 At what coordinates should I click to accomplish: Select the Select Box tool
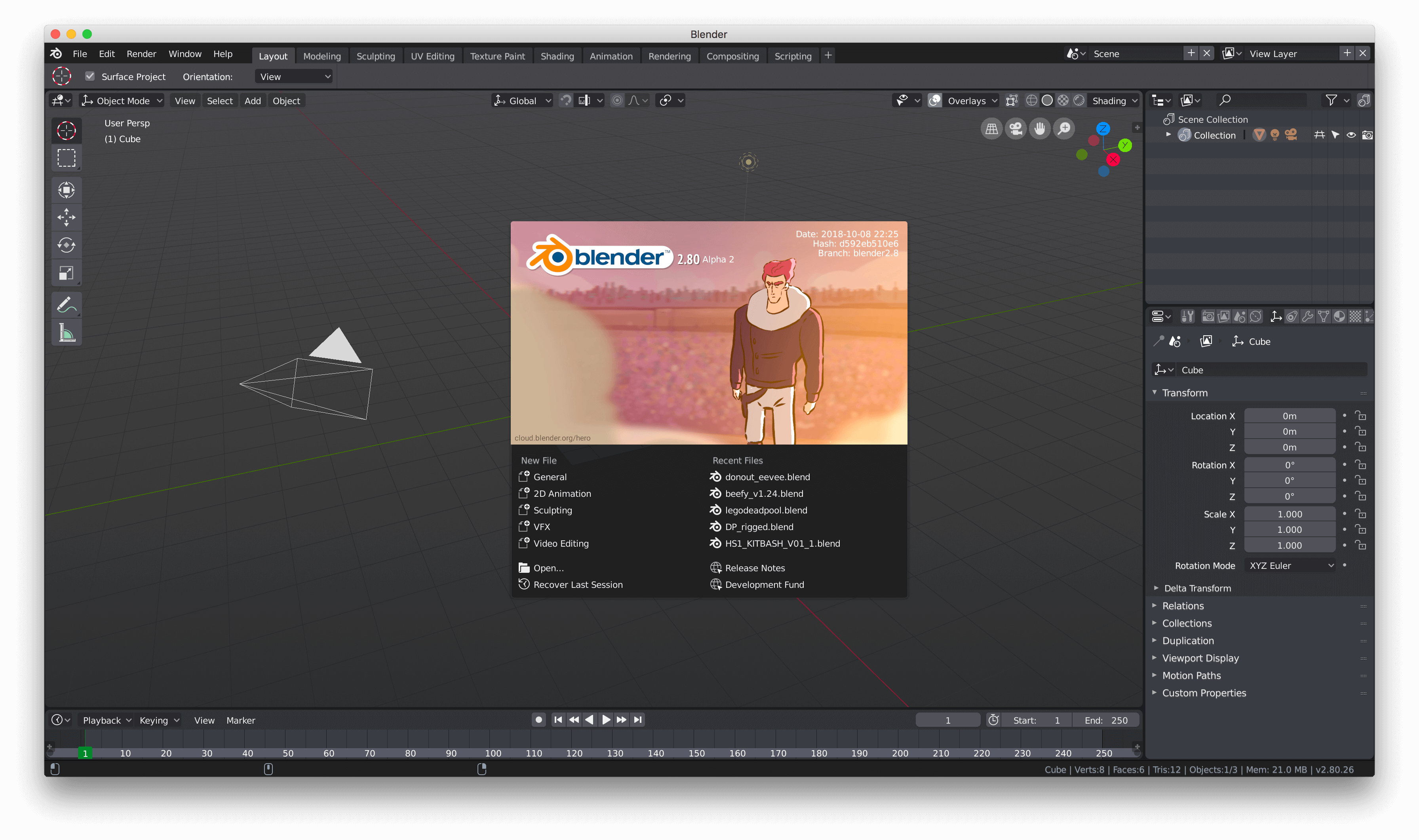pyautogui.click(x=66, y=158)
